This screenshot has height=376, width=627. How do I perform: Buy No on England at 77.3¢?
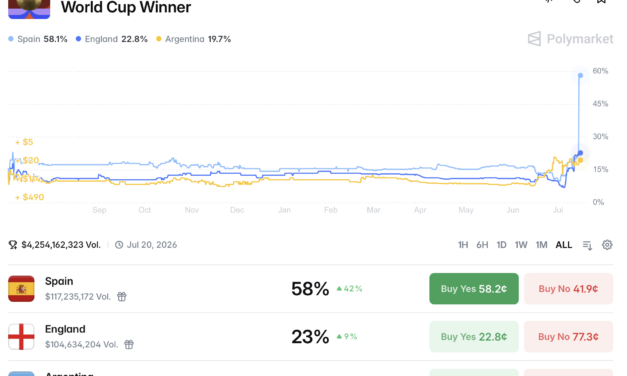[x=568, y=337]
